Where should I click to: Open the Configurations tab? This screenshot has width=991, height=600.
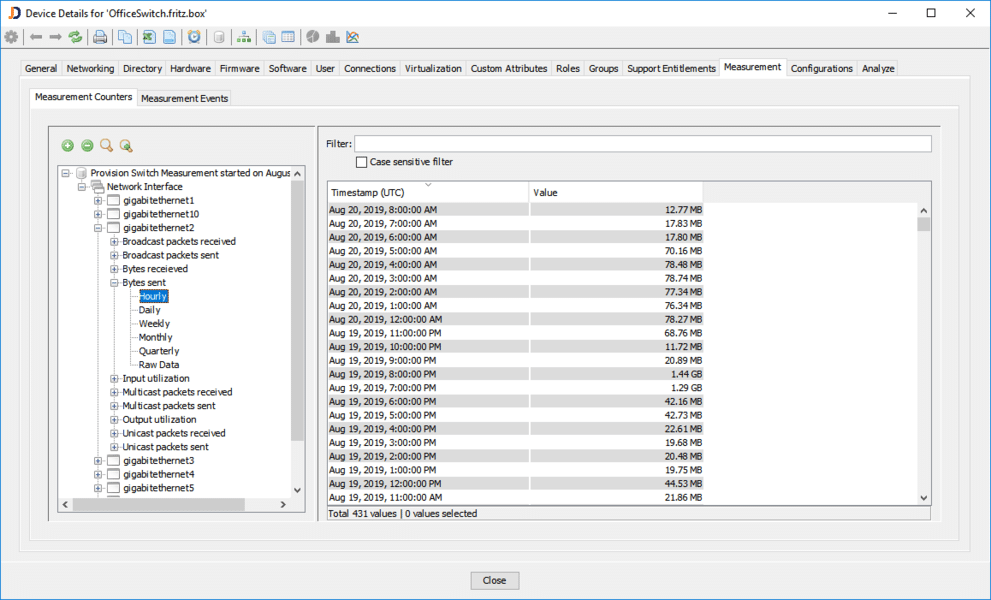(x=821, y=68)
